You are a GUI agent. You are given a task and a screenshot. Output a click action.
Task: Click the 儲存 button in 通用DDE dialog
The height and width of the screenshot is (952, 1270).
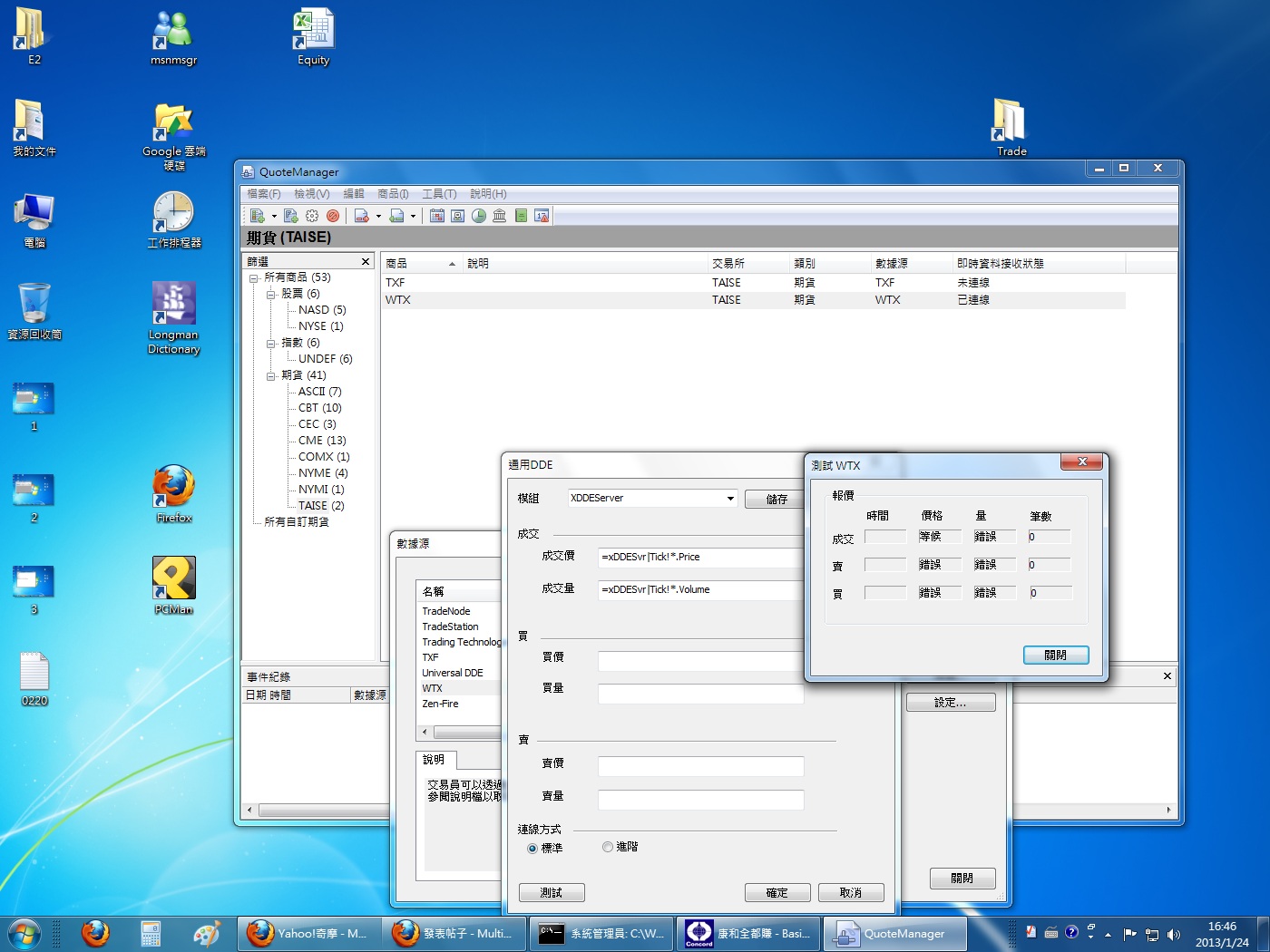point(777,499)
